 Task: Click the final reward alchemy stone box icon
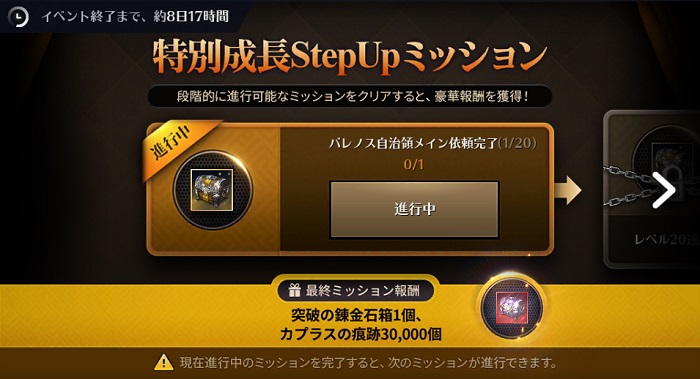click(512, 308)
